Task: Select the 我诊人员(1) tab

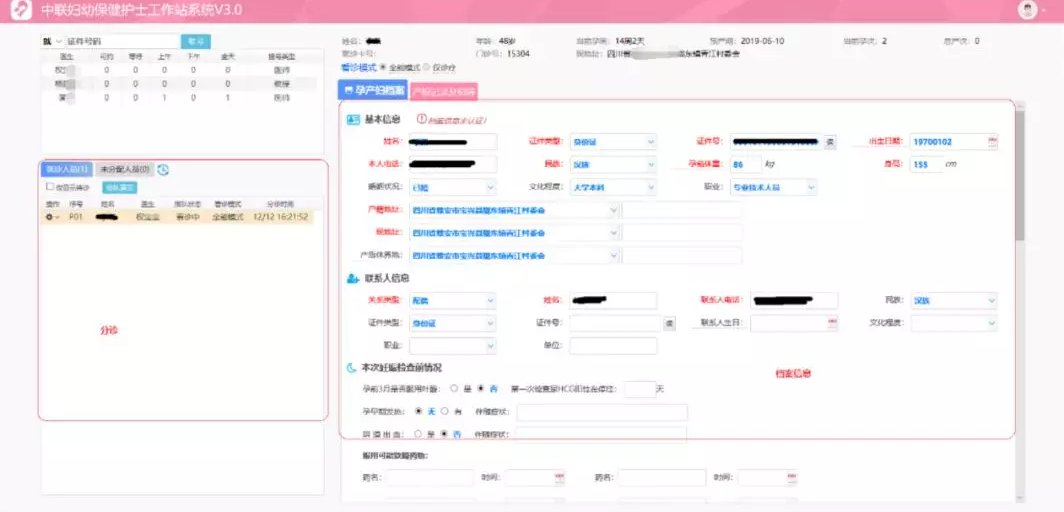Action: (66, 170)
